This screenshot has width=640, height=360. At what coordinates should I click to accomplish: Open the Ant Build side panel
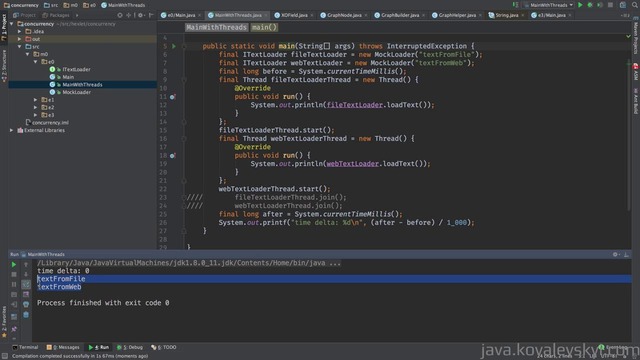pos(636,101)
